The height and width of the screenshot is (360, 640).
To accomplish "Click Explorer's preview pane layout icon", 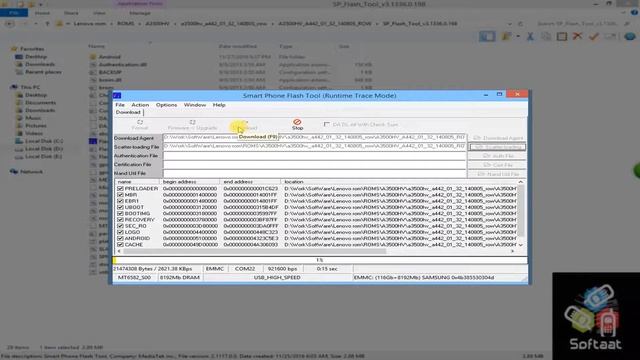I will click(487, 37).
